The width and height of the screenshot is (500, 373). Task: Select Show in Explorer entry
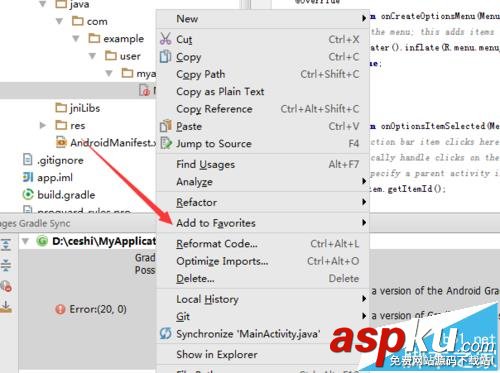pos(263,354)
